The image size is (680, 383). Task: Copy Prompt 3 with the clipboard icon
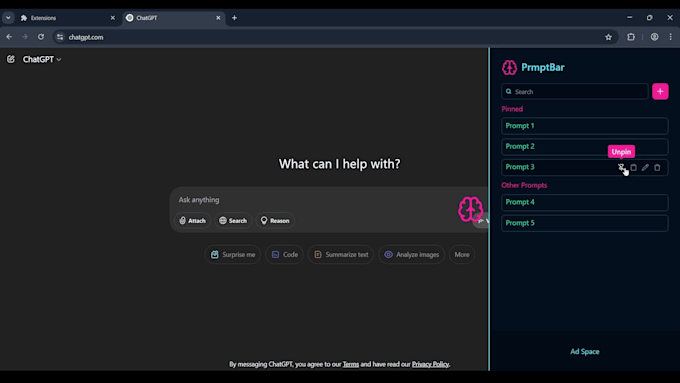[634, 167]
